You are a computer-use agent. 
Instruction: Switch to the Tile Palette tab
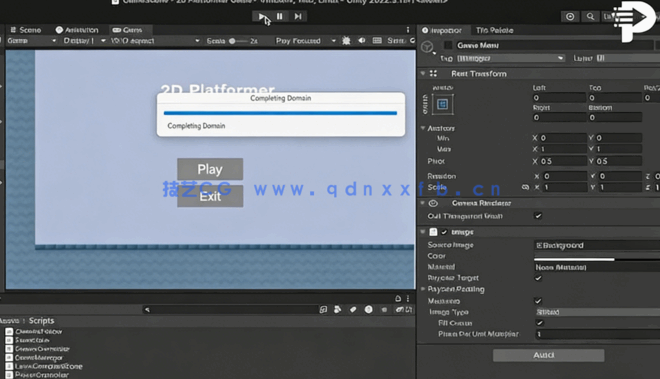(x=494, y=30)
